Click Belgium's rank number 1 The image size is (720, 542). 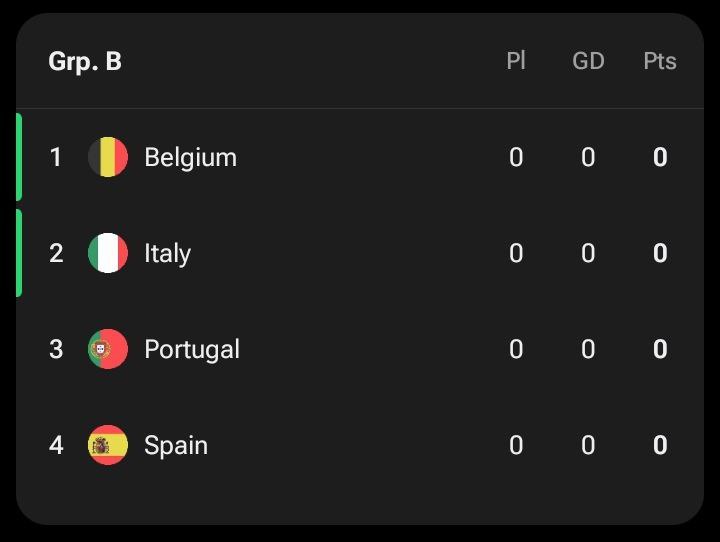click(56, 157)
